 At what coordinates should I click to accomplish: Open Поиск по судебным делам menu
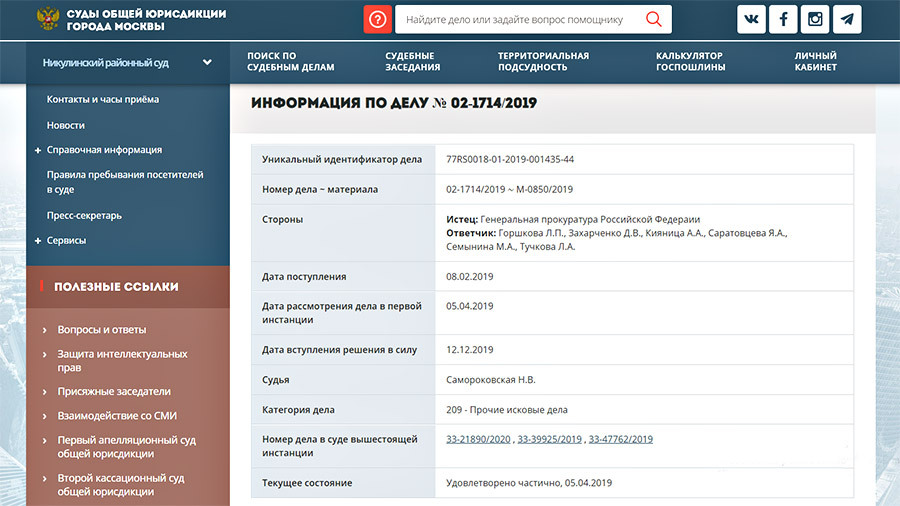pyautogui.click(x=290, y=62)
